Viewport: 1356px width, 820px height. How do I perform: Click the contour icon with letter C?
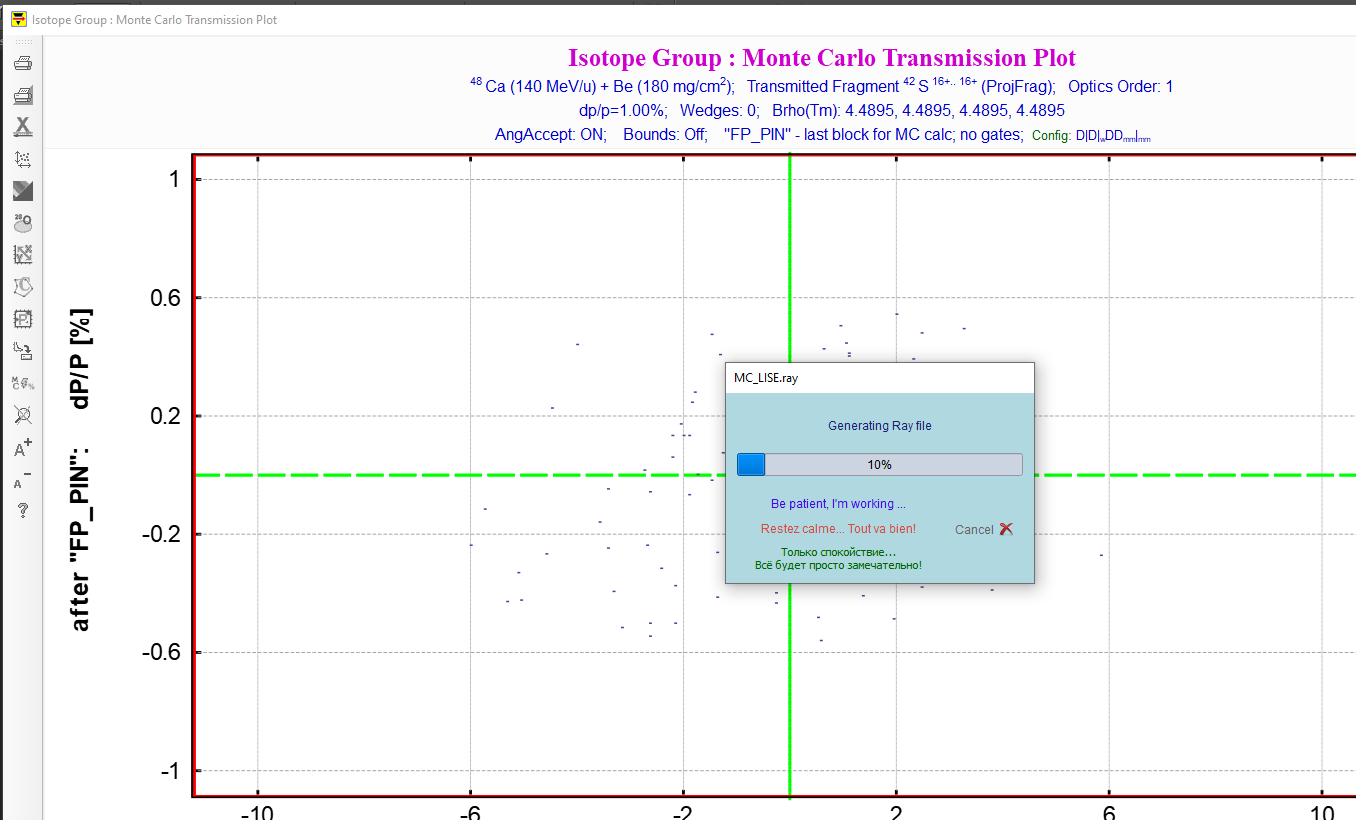(22, 286)
